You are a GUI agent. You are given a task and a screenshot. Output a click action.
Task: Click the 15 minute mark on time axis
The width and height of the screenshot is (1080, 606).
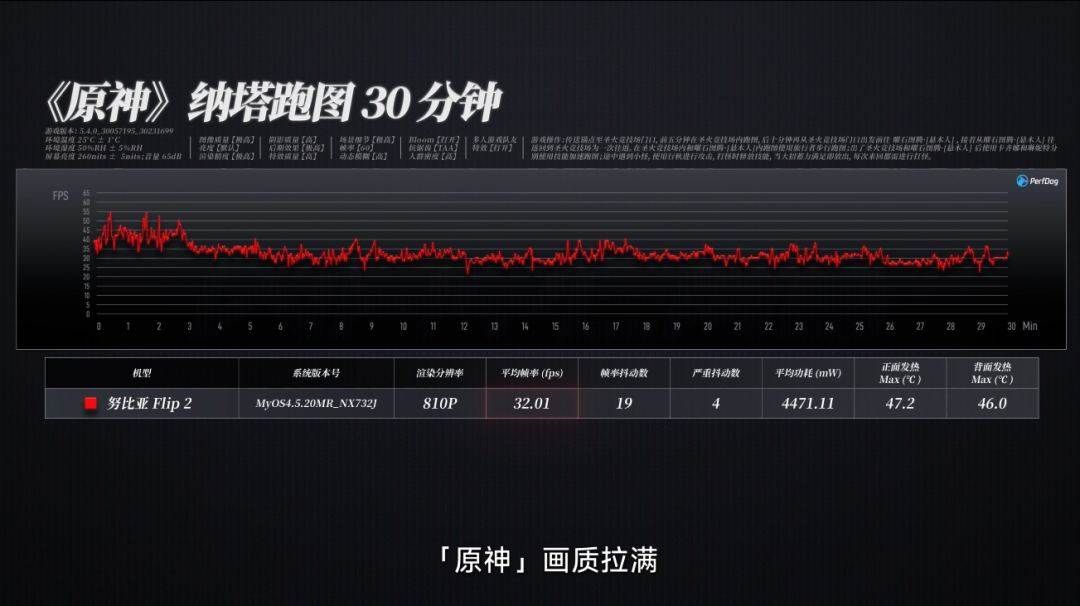coord(555,326)
